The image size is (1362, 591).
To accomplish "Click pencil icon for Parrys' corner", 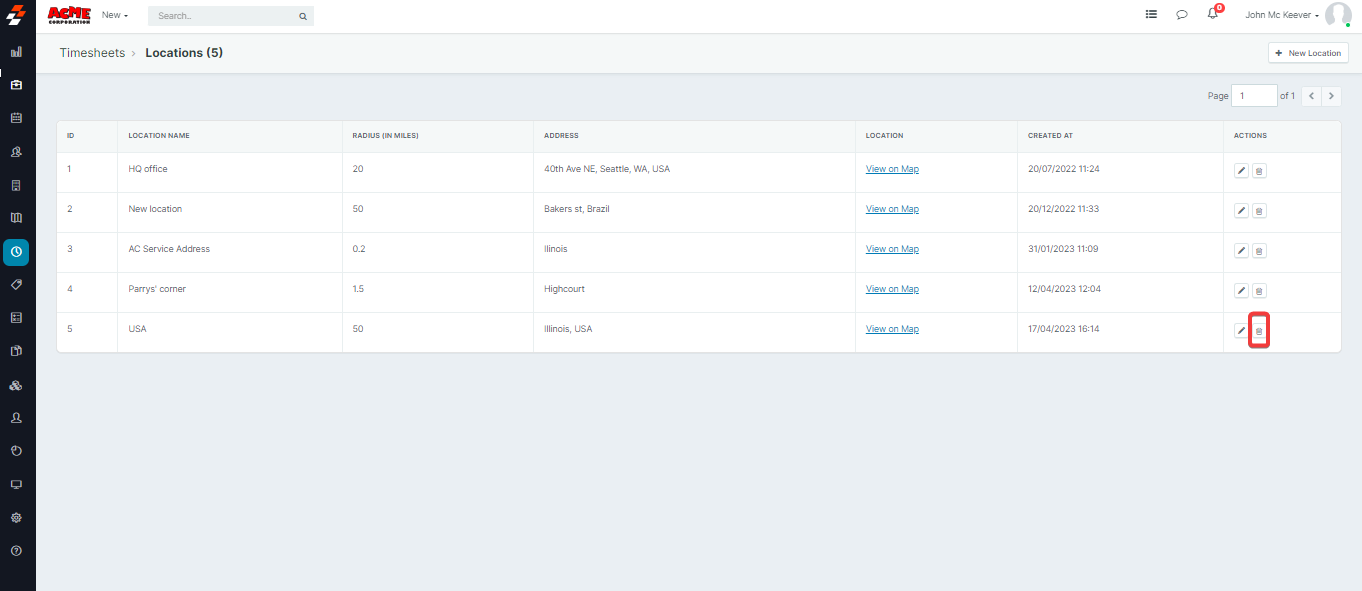I will click(1241, 291).
